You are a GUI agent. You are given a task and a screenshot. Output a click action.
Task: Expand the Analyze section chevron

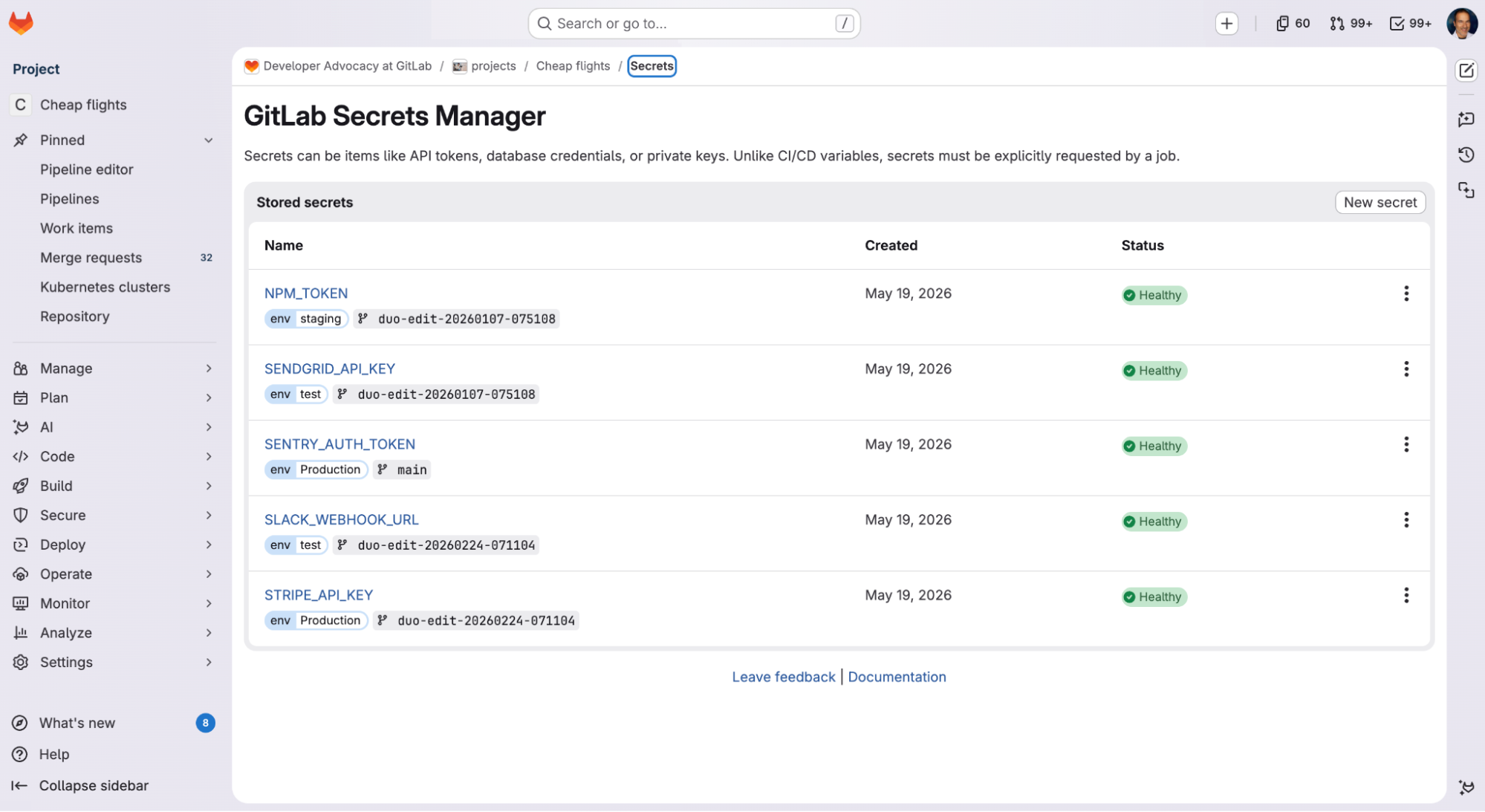(x=209, y=633)
